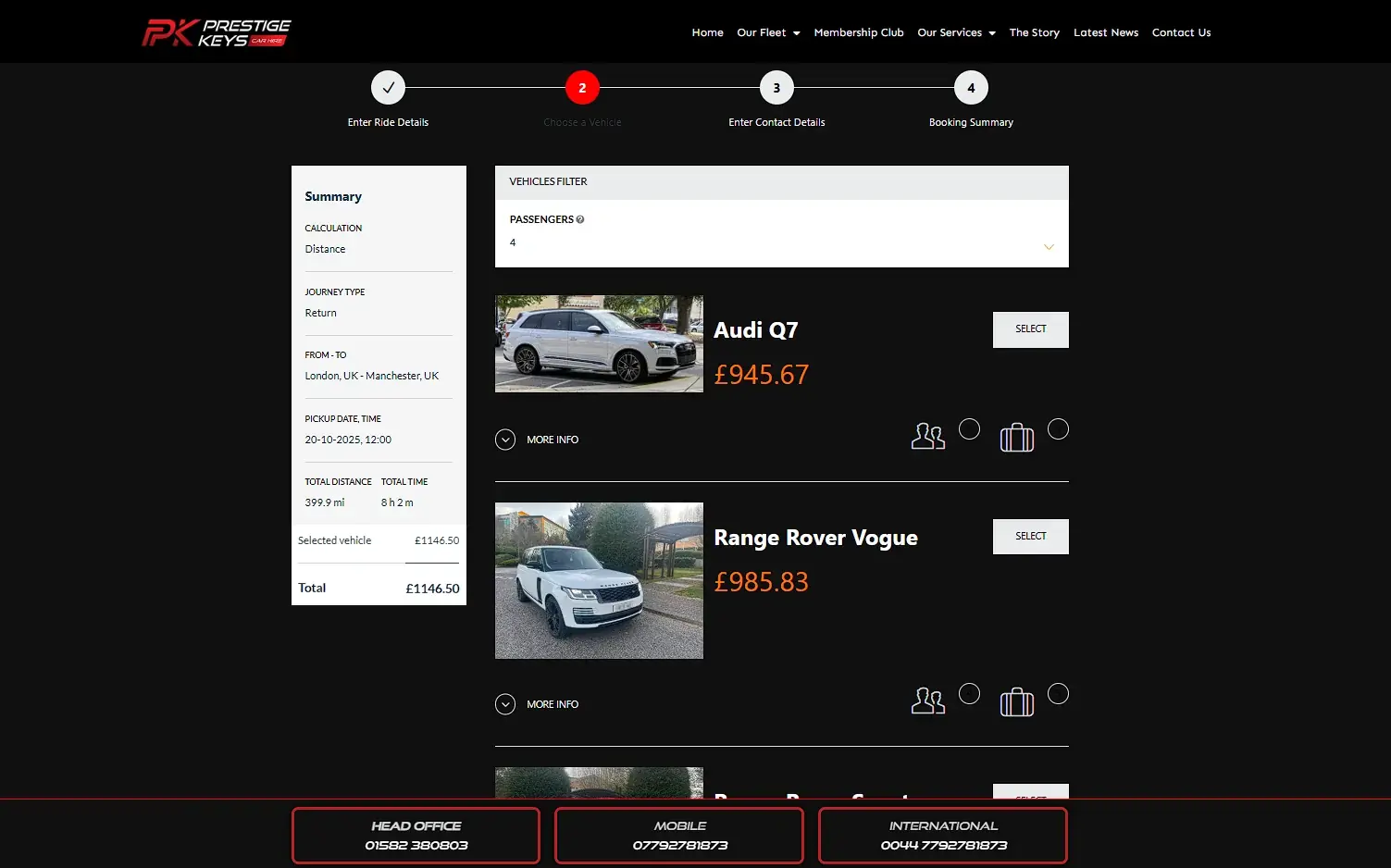Click the Mobile number button
The width and height of the screenshot is (1391, 868).
tap(679, 836)
